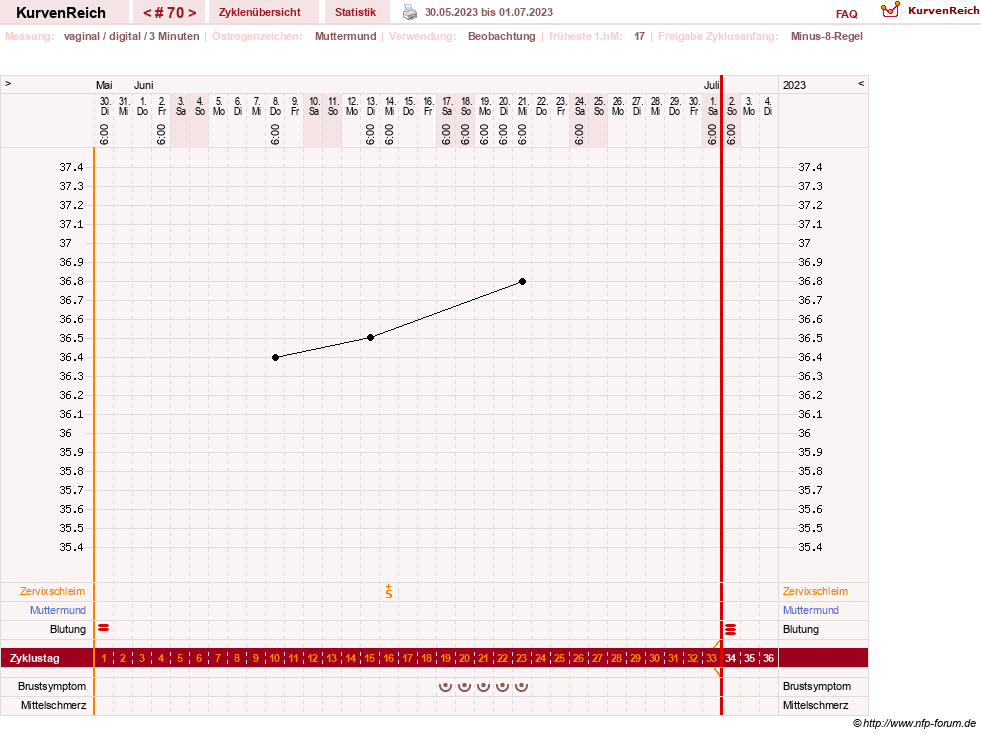This screenshot has height=735, width=981.
Task: Select cycle day 15 in the Zyklustag row
Action: [x=370, y=658]
